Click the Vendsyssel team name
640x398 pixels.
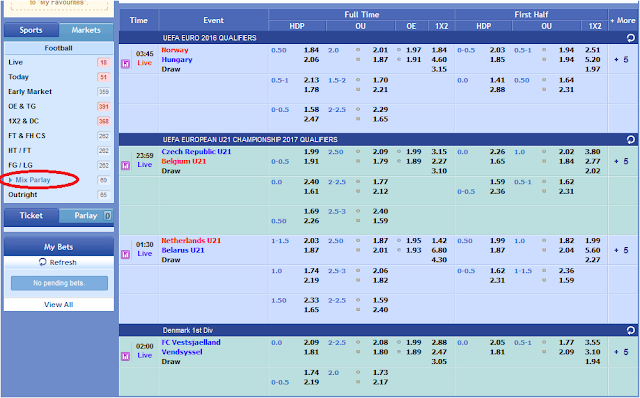coord(182,352)
